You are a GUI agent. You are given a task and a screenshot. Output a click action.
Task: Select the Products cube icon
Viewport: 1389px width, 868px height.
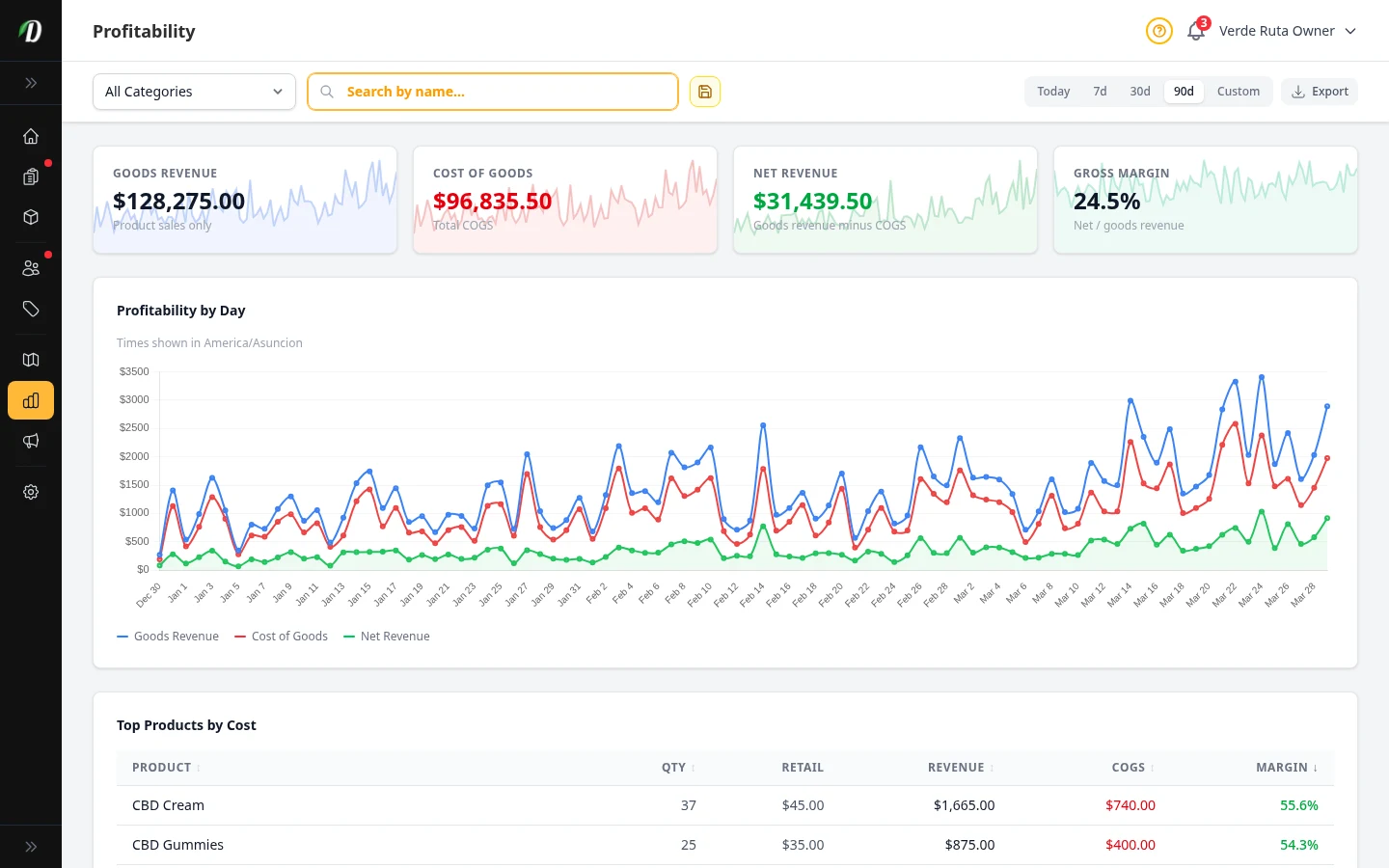click(31, 217)
